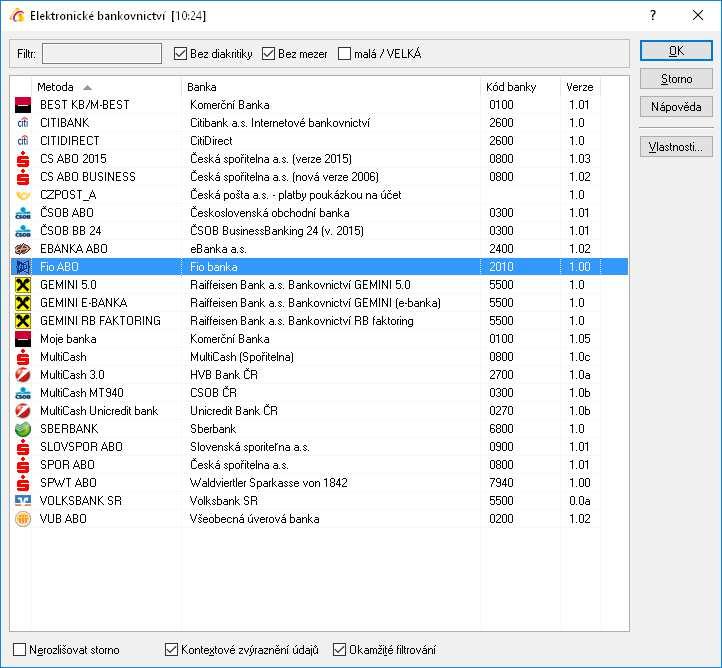Viewport: 722px width, 668px height.
Task: Click HVB Bank ČR text
Action: coord(224,375)
